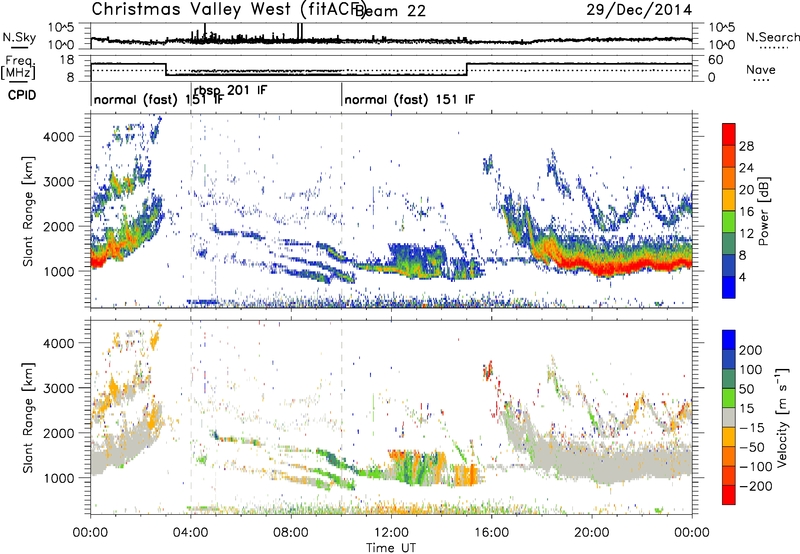Screen dimensions: 800x554
Task: Click the CPID row label
Action: tap(22, 95)
